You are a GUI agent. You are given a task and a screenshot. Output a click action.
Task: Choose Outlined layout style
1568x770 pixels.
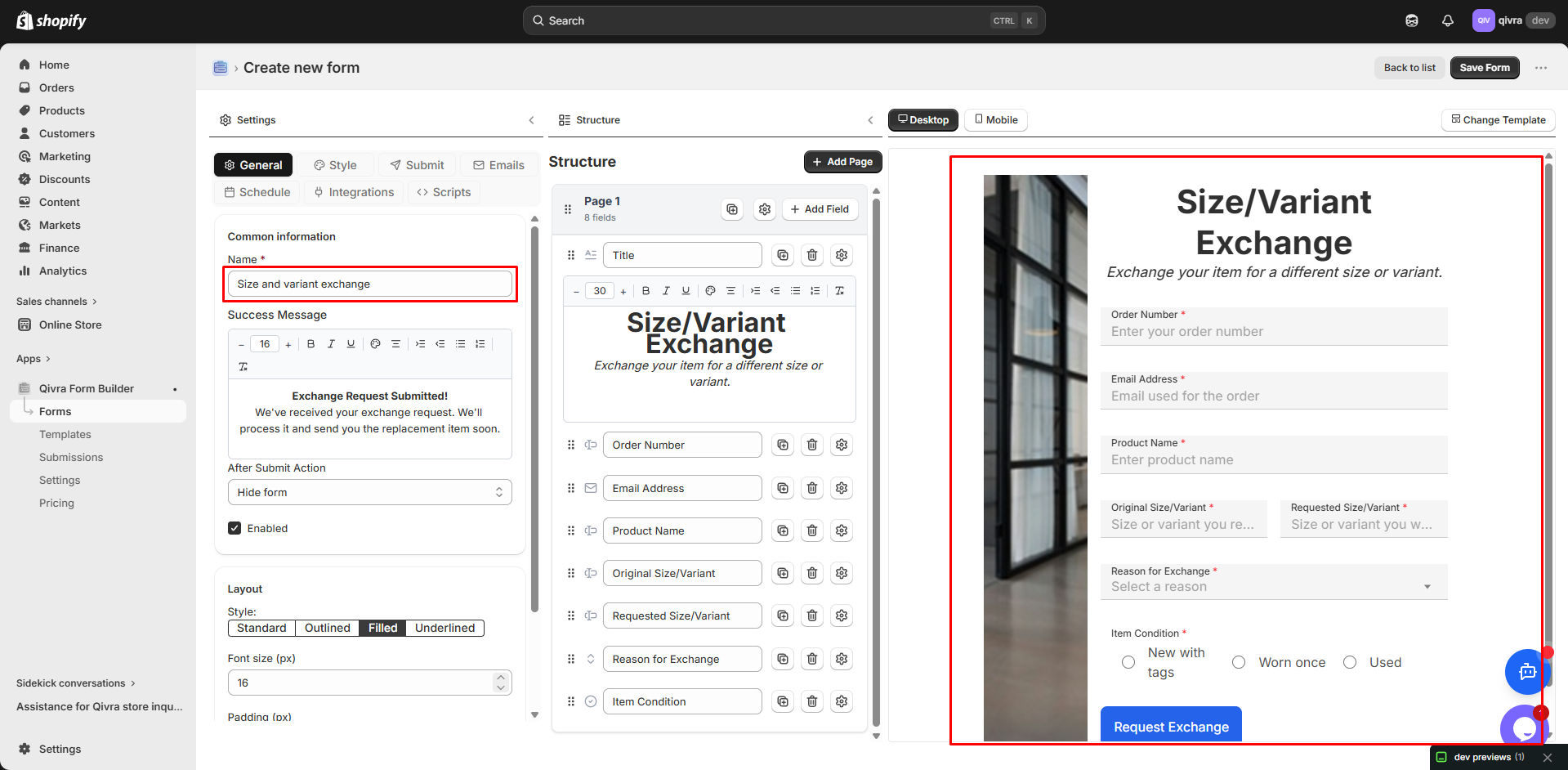(328, 628)
